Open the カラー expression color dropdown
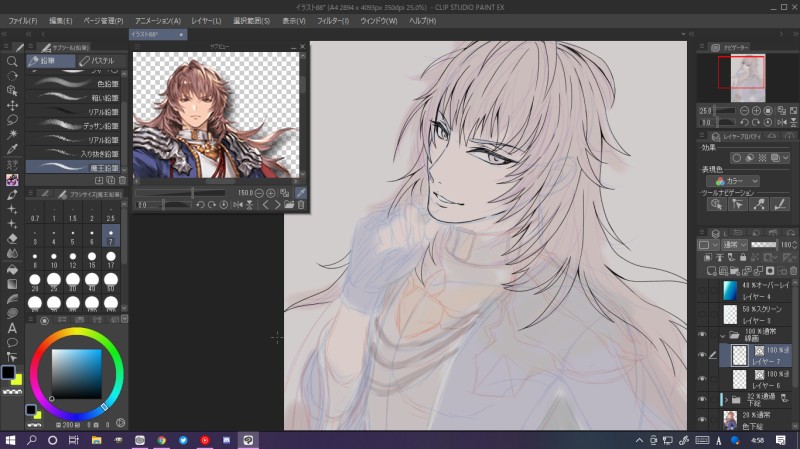The width and height of the screenshot is (800, 449). click(733, 181)
